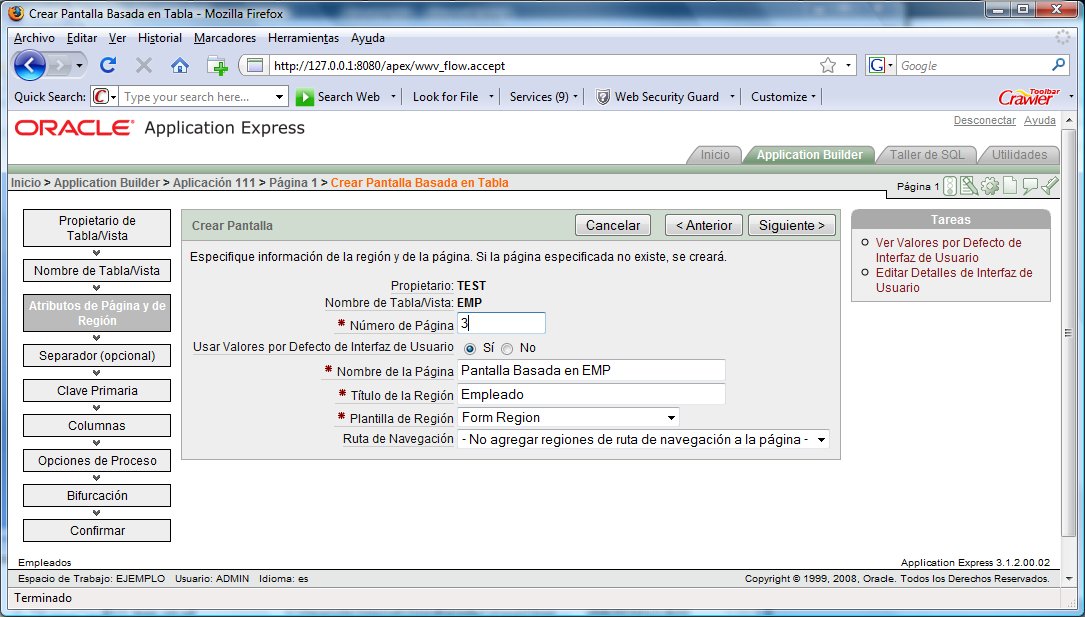Open the Services (9) dropdown arrow
Screen dimensions: 1085x617
tap(575, 97)
